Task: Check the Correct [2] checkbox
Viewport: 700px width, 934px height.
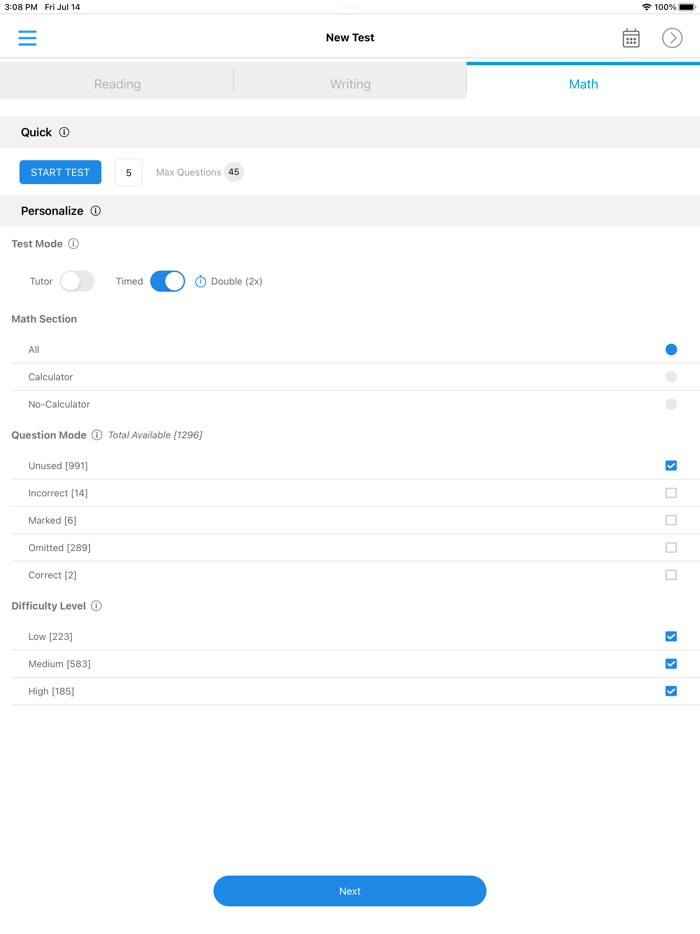Action: tap(671, 575)
